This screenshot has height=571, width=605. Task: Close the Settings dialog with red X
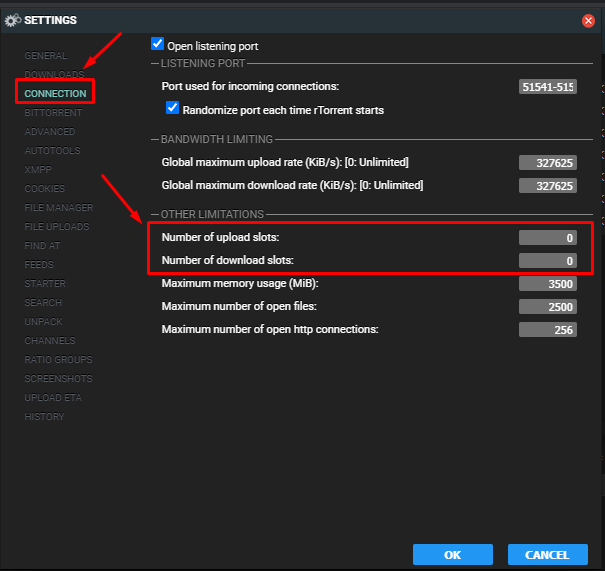(x=588, y=20)
